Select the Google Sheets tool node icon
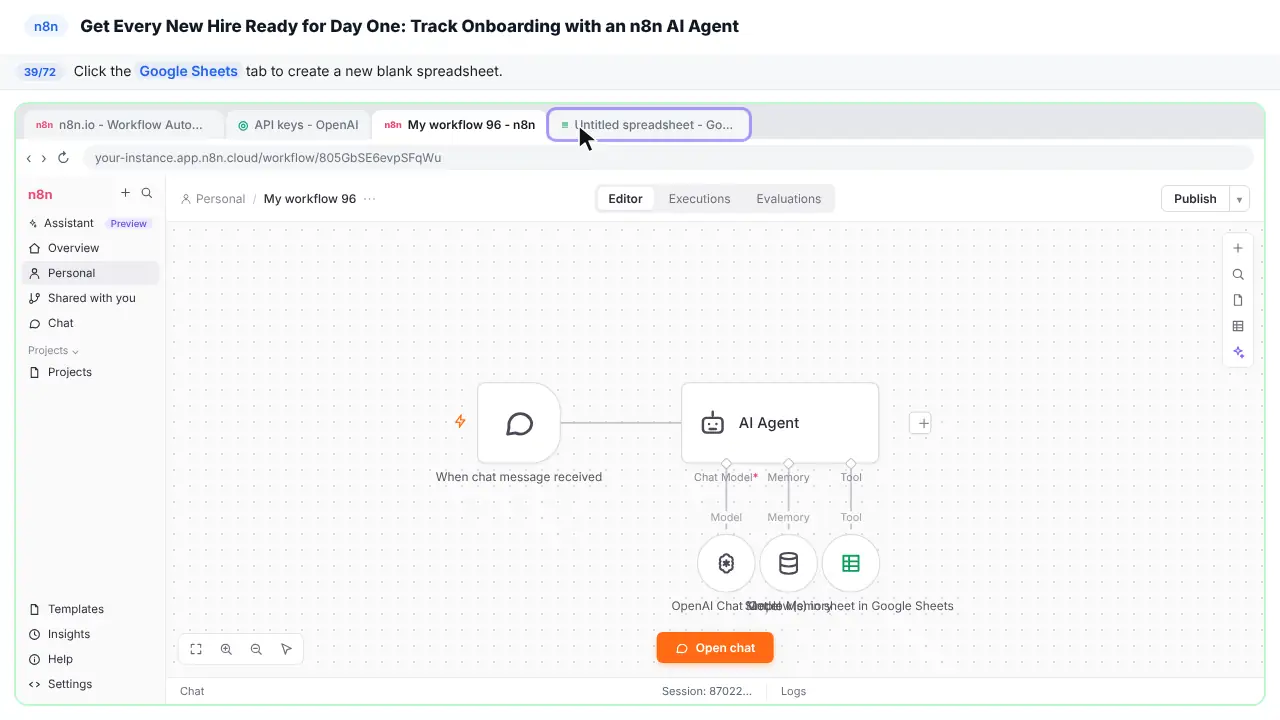This screenshot has height=720, width=1280. coord(851,563)
